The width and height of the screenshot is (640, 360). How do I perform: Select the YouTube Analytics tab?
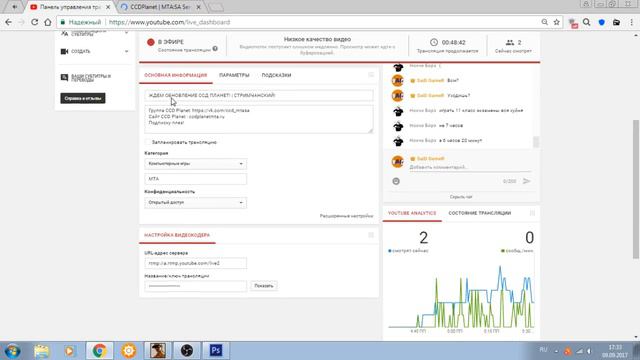pyautogui.click(x=412, y=213)
